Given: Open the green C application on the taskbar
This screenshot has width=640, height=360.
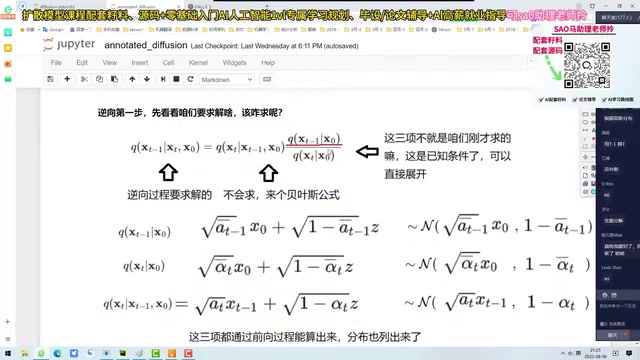Looking at the screenshot, I should 156,353.
